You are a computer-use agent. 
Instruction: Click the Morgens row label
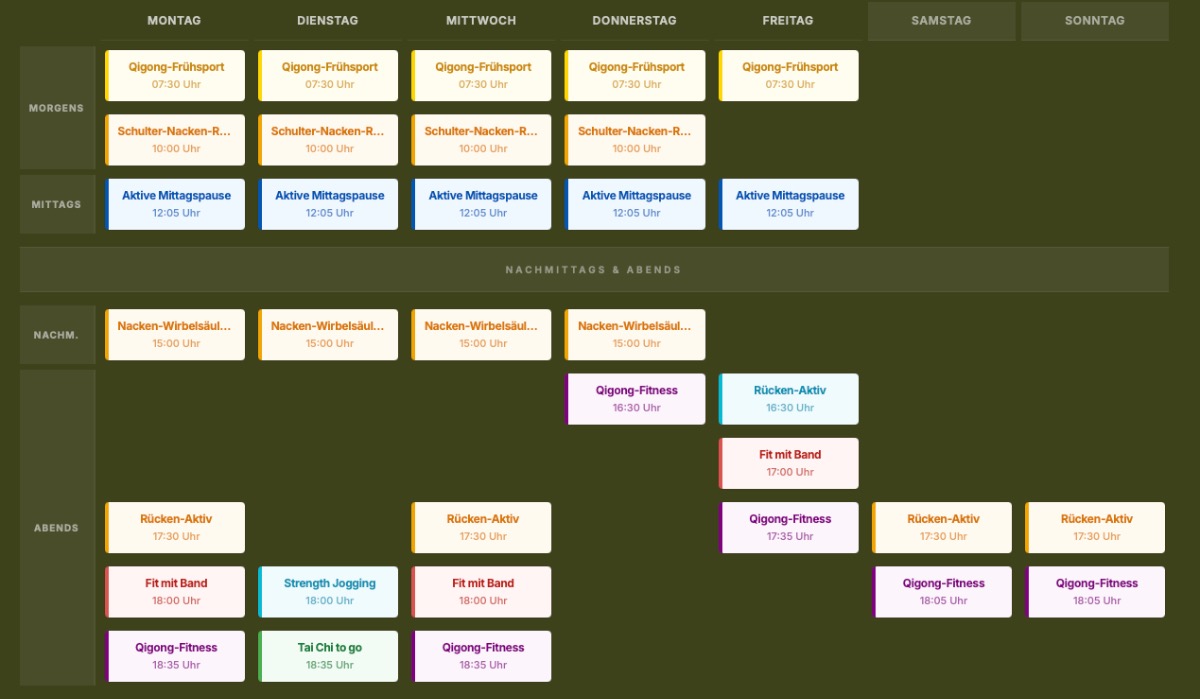point(57,108)
